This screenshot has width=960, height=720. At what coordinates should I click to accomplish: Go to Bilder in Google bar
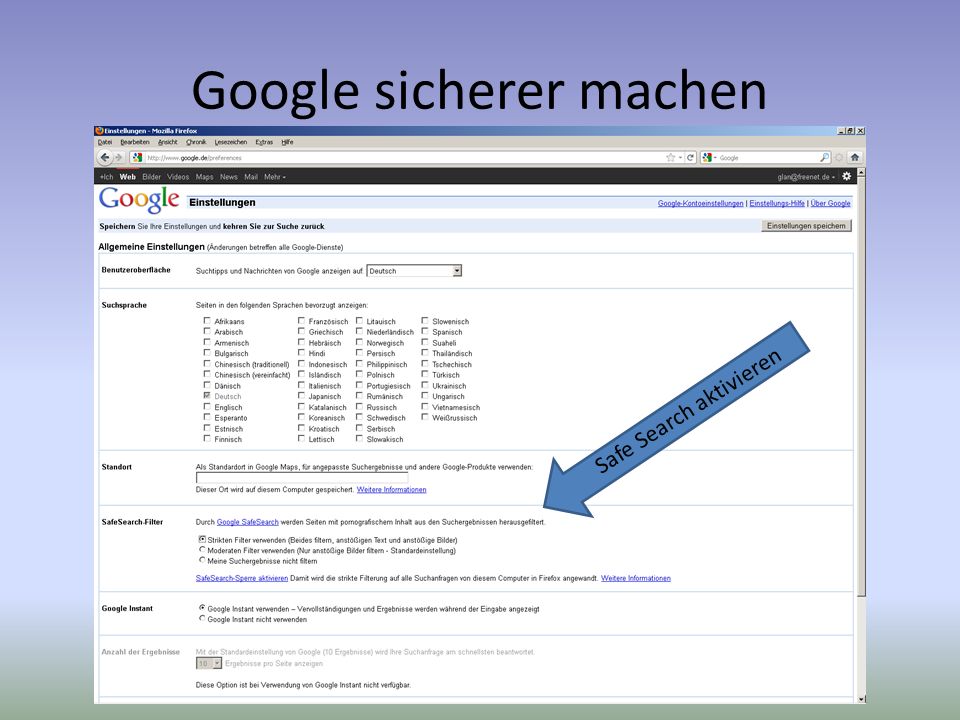pyautogui.click(x=151, y=177)
